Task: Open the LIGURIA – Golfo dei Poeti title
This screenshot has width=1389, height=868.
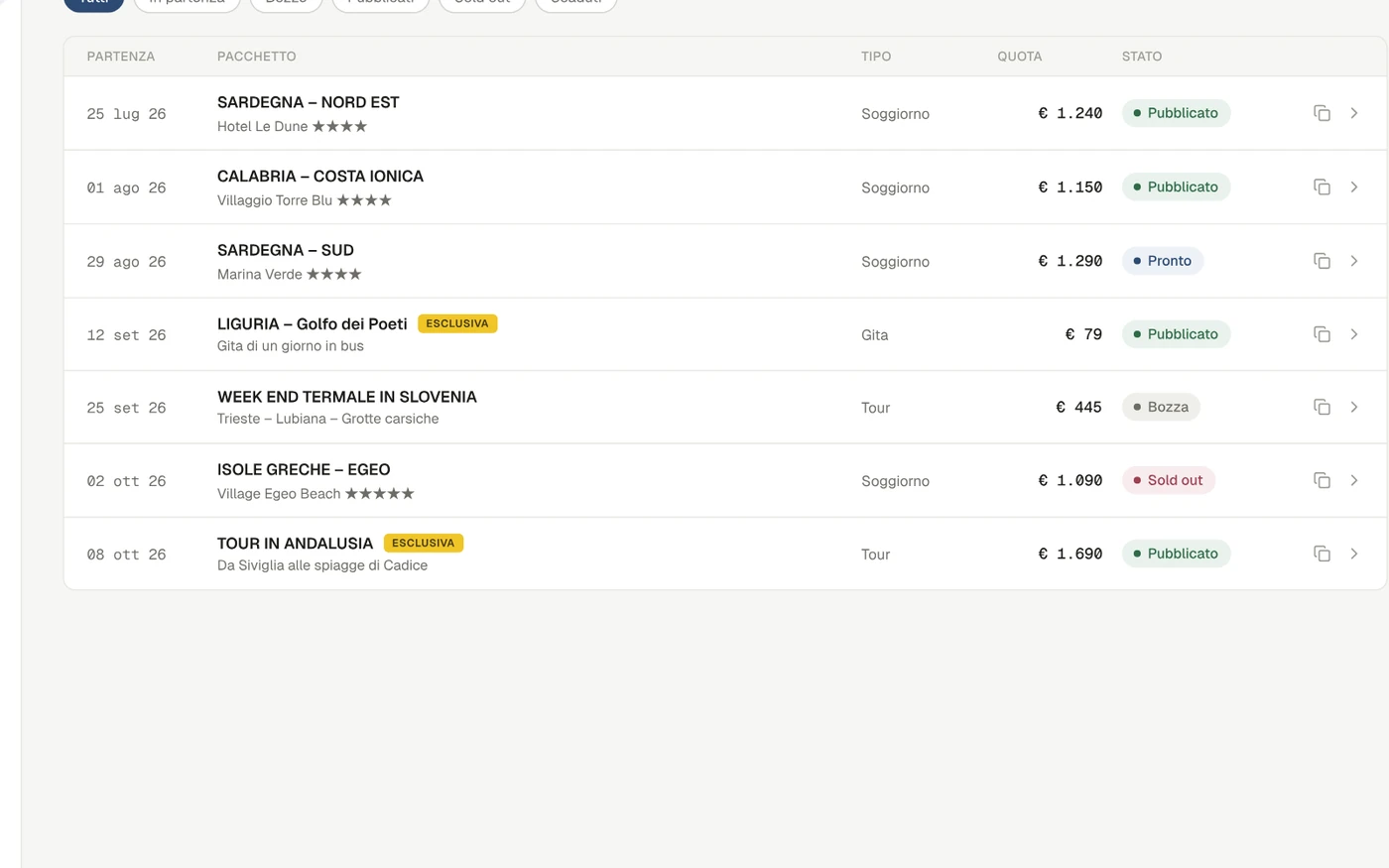Action: [x=313, y=324]
